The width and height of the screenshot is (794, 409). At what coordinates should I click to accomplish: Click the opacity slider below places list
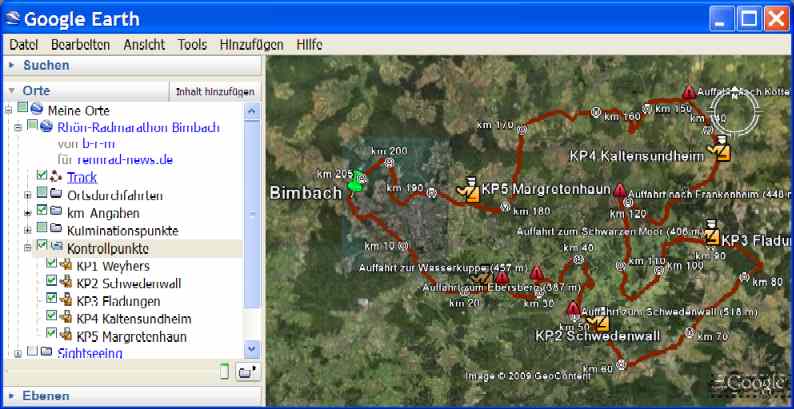(x=224, y=373)
